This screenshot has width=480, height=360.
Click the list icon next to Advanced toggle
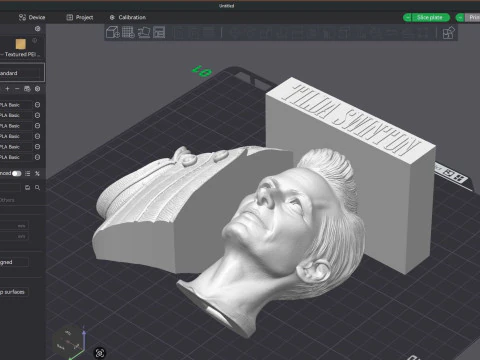click(27, 173)
